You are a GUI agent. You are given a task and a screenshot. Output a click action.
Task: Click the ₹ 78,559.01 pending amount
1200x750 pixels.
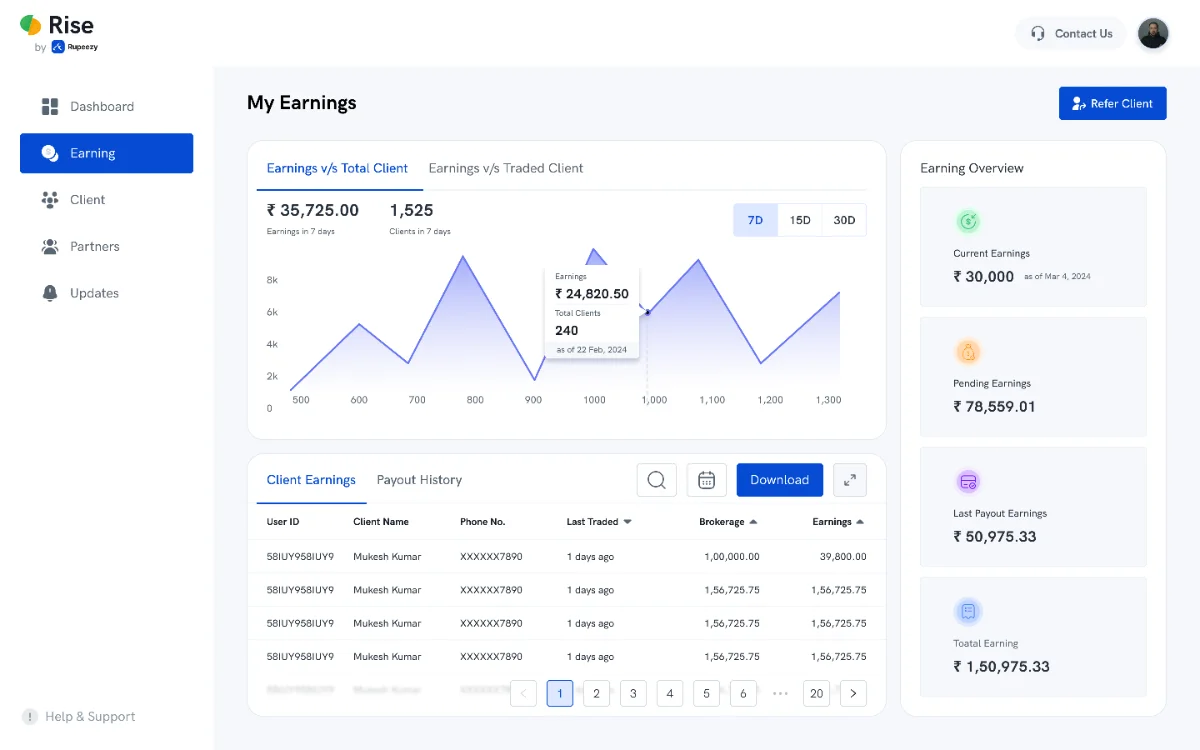click(994, 407)
